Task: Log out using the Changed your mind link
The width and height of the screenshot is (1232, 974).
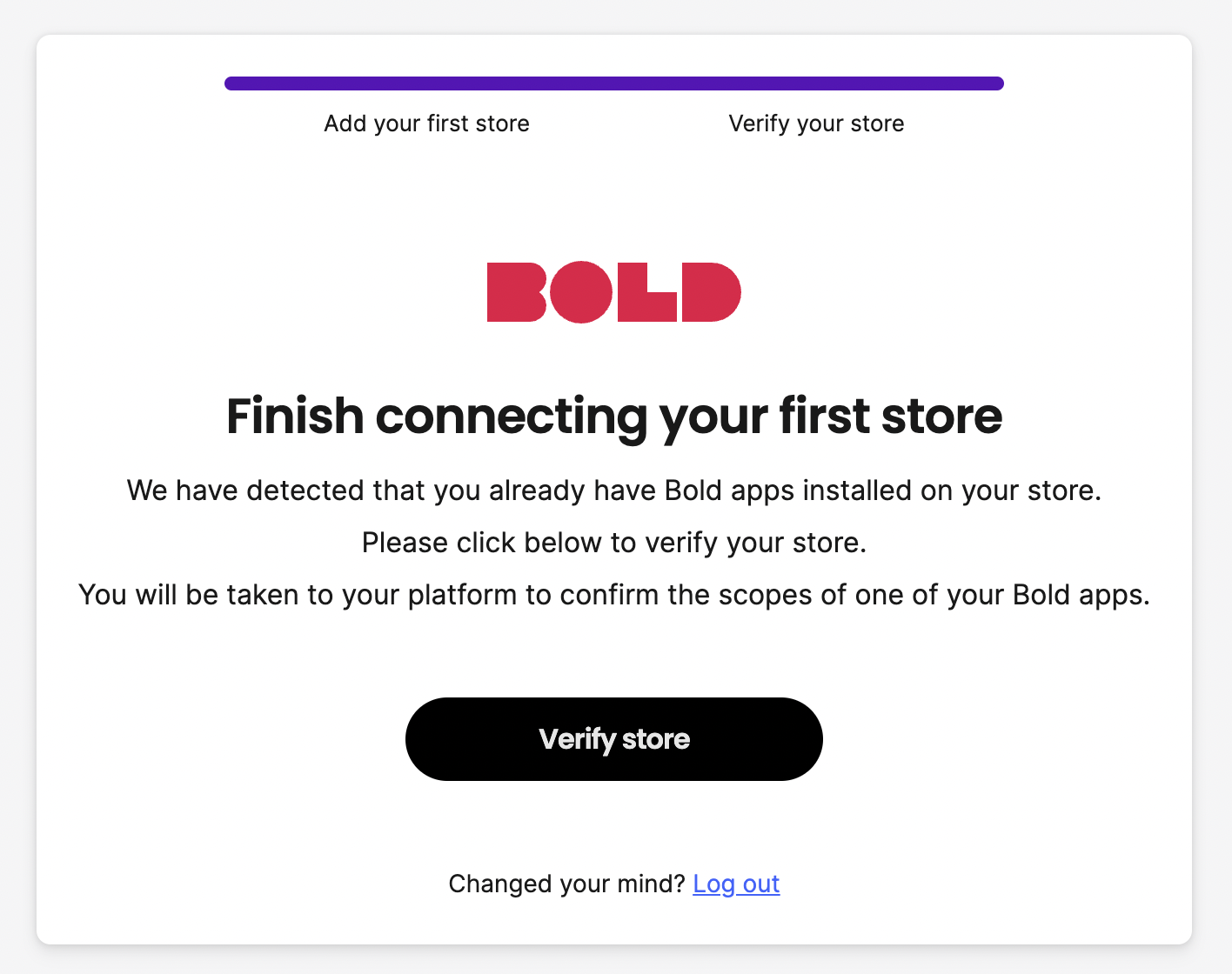Action: pos(736,884)
